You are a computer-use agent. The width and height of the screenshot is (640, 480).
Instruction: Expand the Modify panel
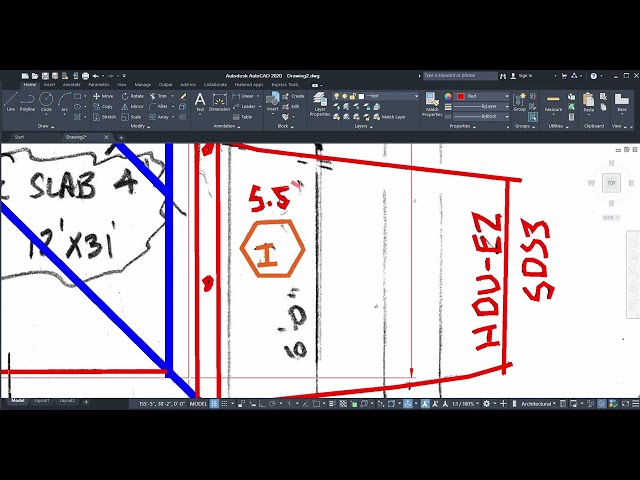point(140,127)
